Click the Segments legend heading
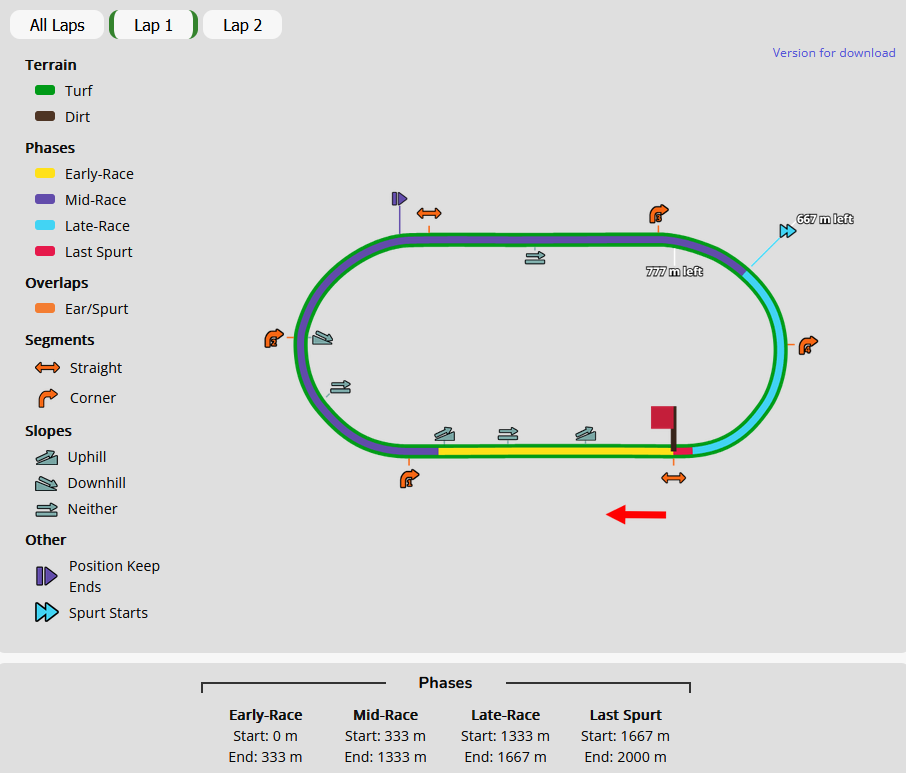This screenshot has width=906, height=773. pos(60,340)
